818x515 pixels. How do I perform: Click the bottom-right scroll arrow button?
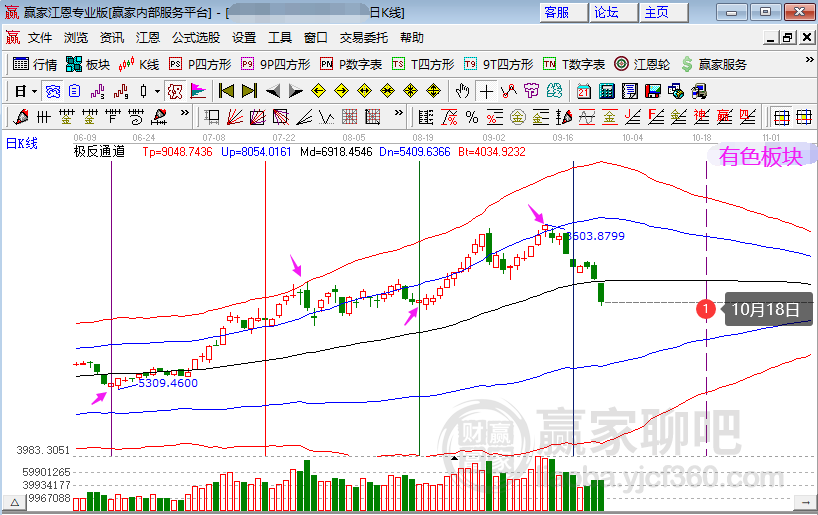(803, 502)
